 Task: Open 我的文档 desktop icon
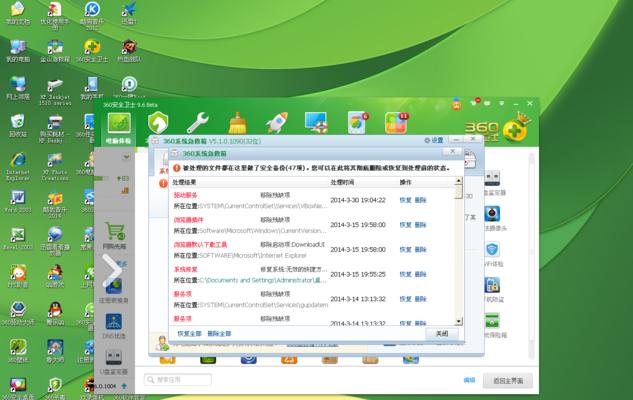(17, 13)
